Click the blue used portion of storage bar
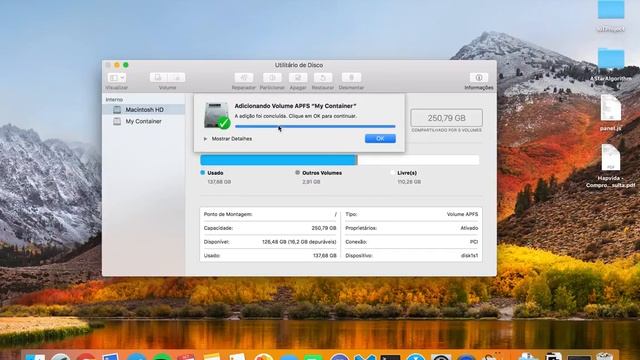 tap(279, 160)
